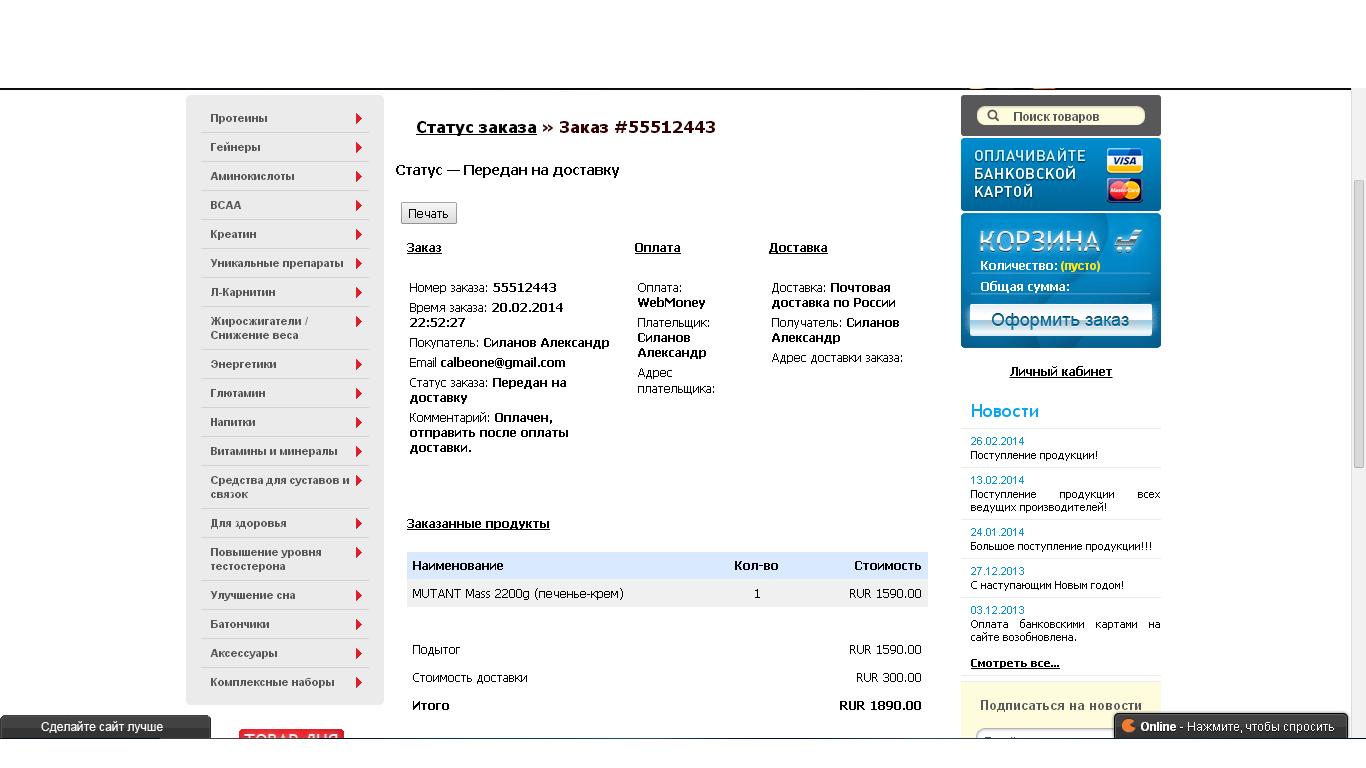Screen dimensions: 1366x768
Task: Open the Смотреть все news link
Action: (x=1015, y=663)
